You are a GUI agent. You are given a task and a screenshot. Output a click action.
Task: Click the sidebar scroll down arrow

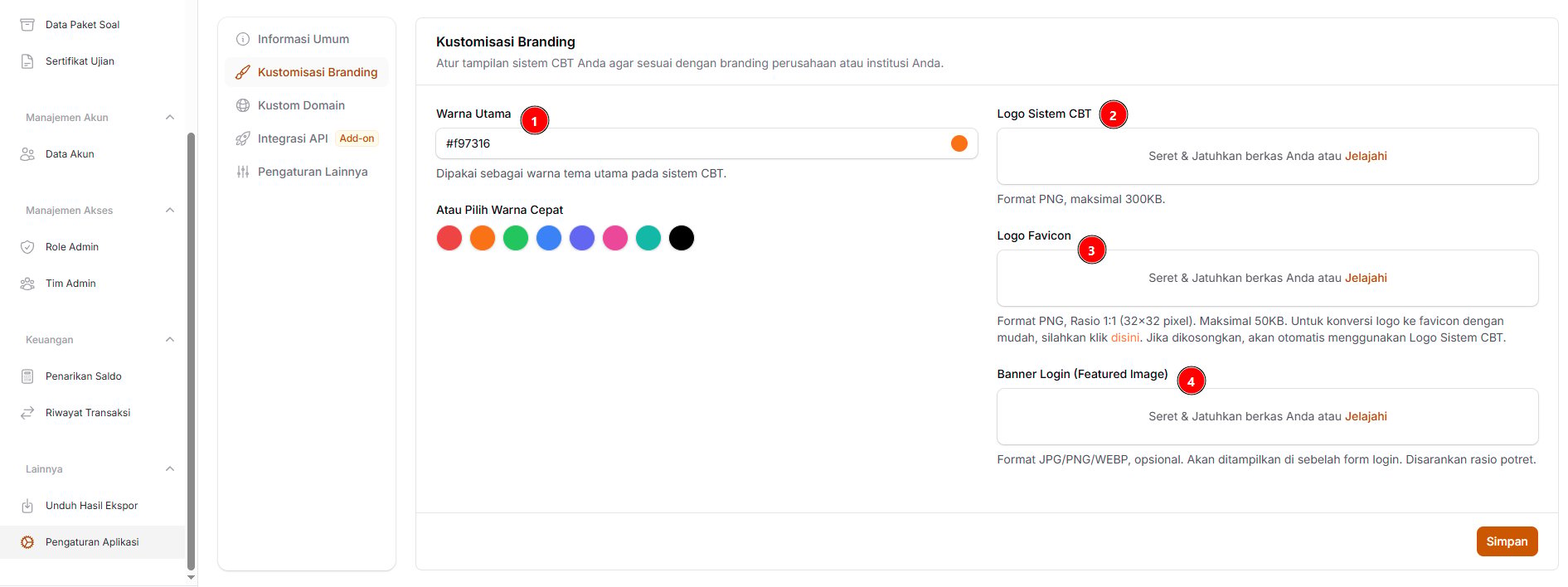point(192,577)
